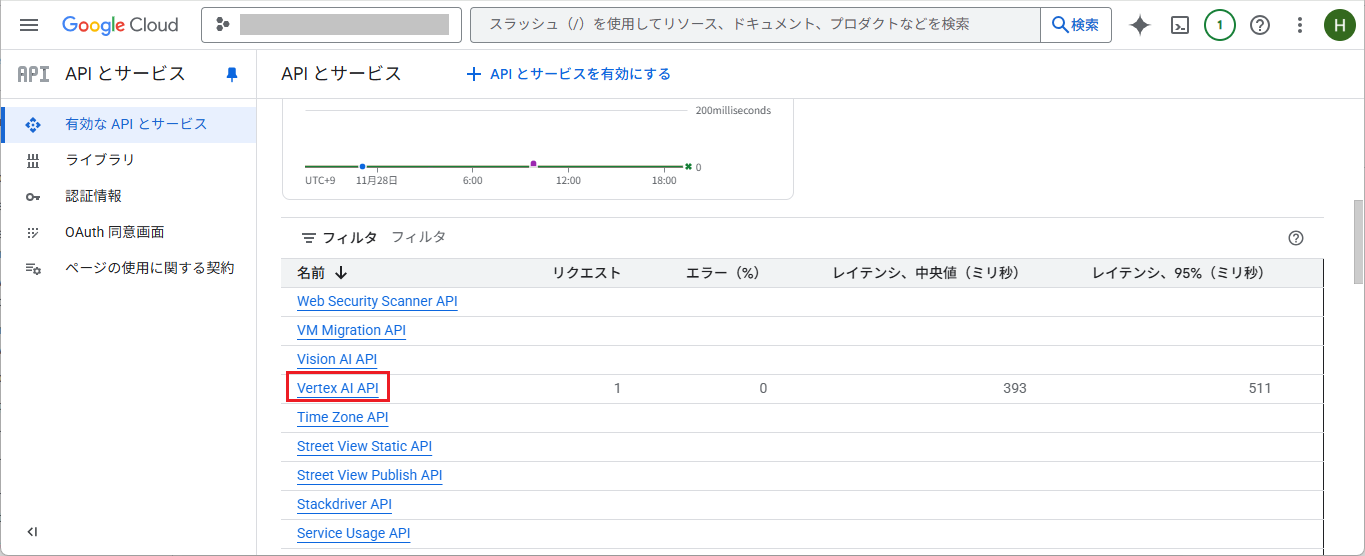Open the project selector dropdown
Screen dimensions: 1365x556
331,25
